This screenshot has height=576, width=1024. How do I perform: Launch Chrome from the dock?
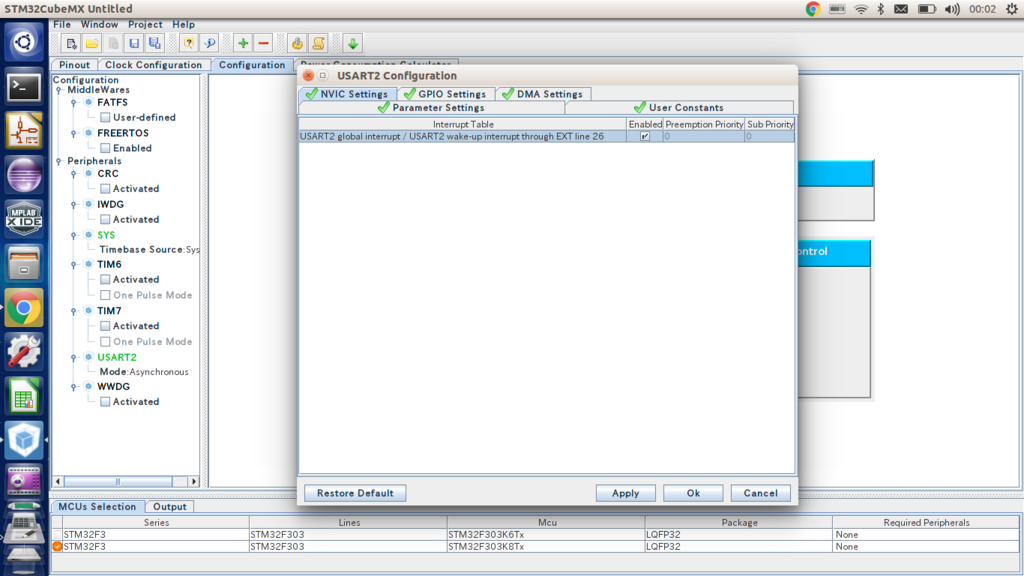point(24,308)
